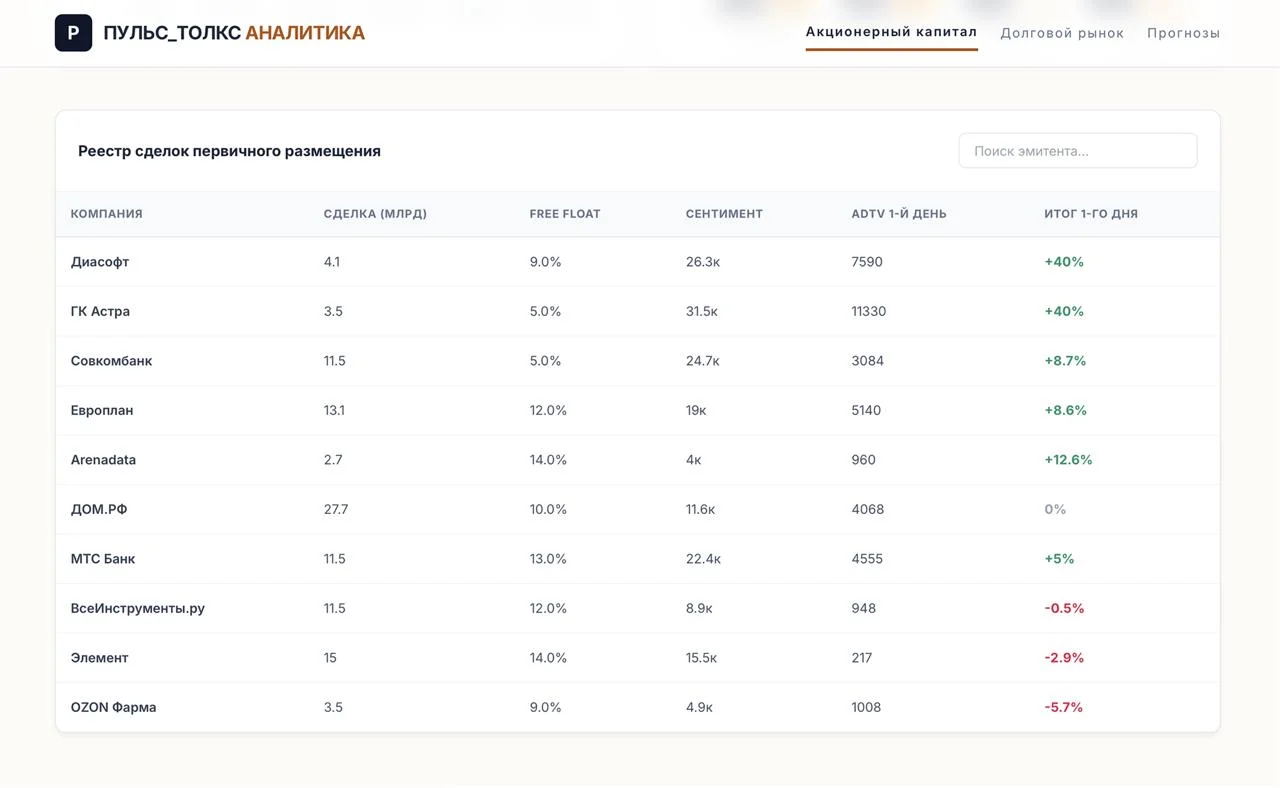1280x788 pixels.
Task: Click the ADTV 1-й день column header
Action: tap(899, 214)
